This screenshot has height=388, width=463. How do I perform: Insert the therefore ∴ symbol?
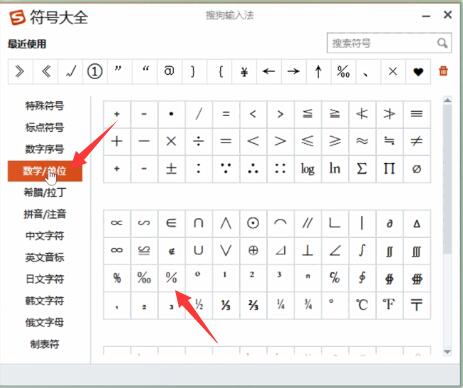pyautogui.click(x=253, y=169)
